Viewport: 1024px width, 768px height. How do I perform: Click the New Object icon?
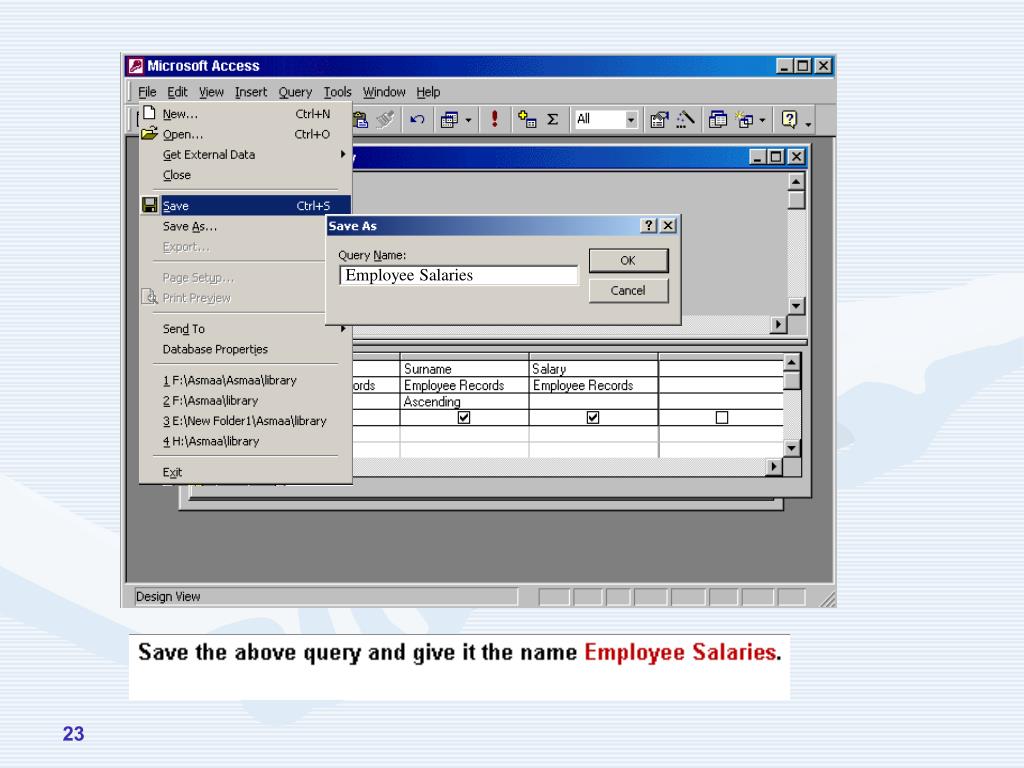coord(744,120)
